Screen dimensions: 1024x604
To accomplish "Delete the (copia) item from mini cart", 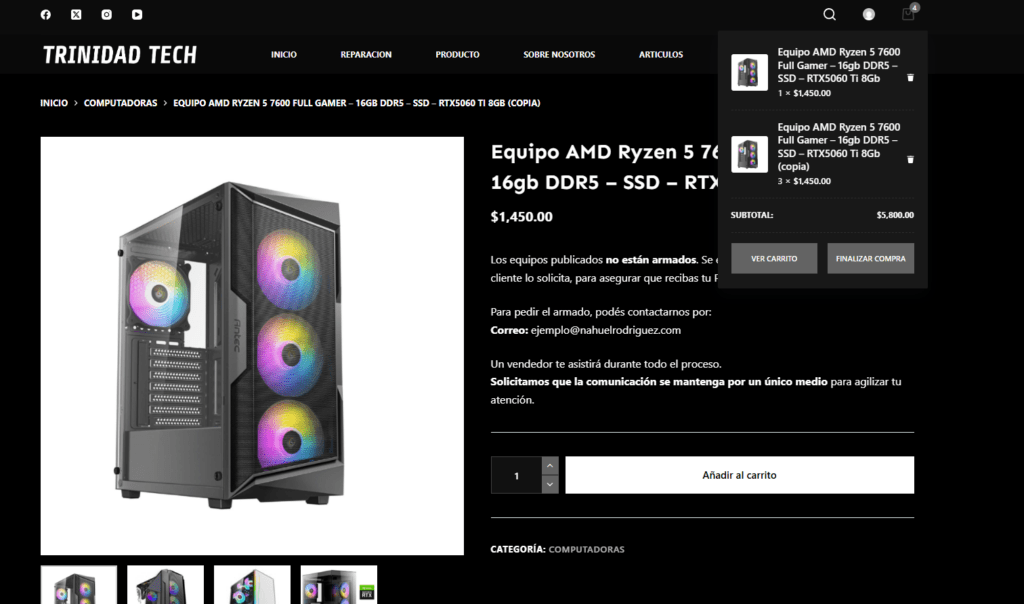I will [x=910, y=160].
